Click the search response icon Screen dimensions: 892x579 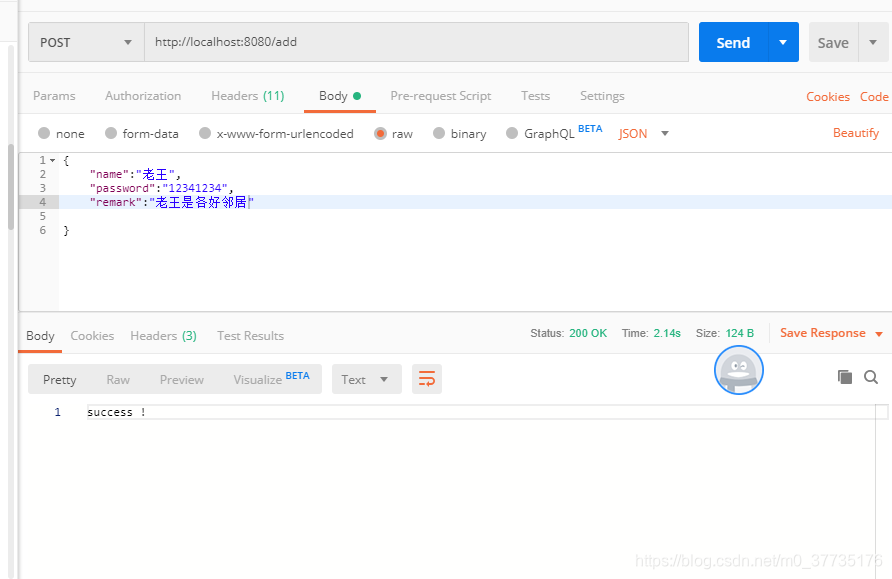(871, 377)
